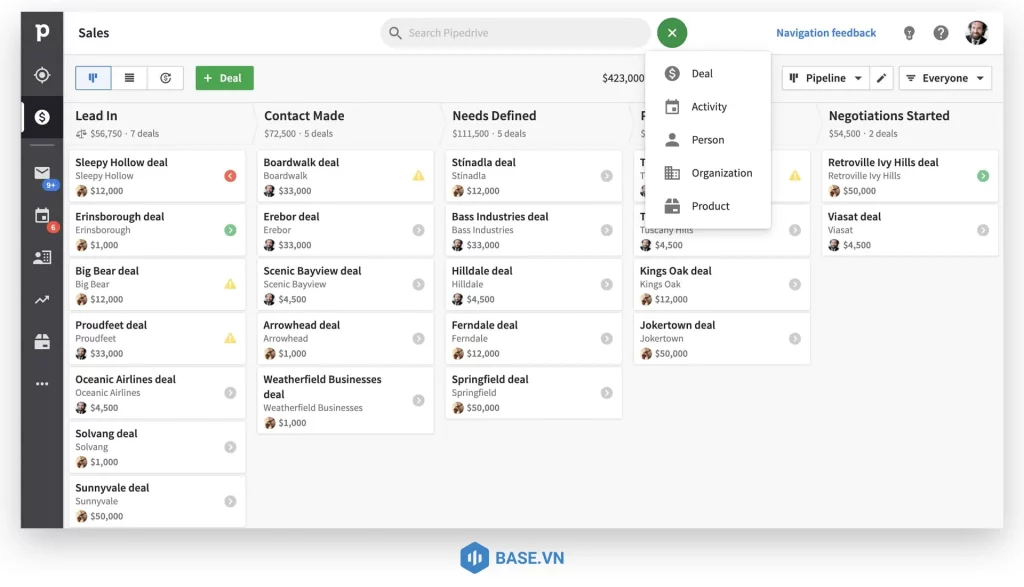
Task: Click the Search Pipedrive input field
Action: [x=514, y=33]
